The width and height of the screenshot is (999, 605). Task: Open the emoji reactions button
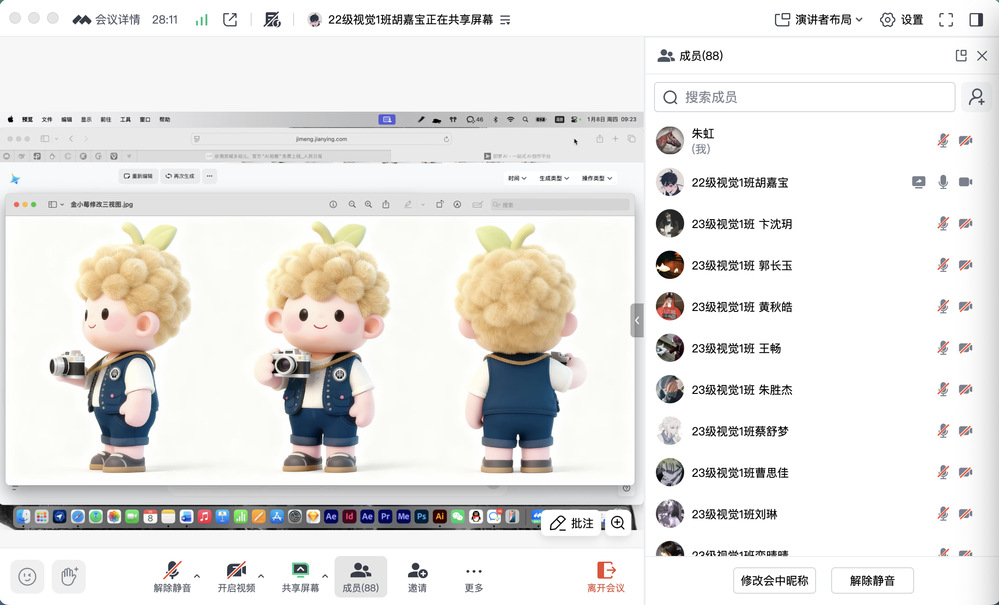(28, 576)
